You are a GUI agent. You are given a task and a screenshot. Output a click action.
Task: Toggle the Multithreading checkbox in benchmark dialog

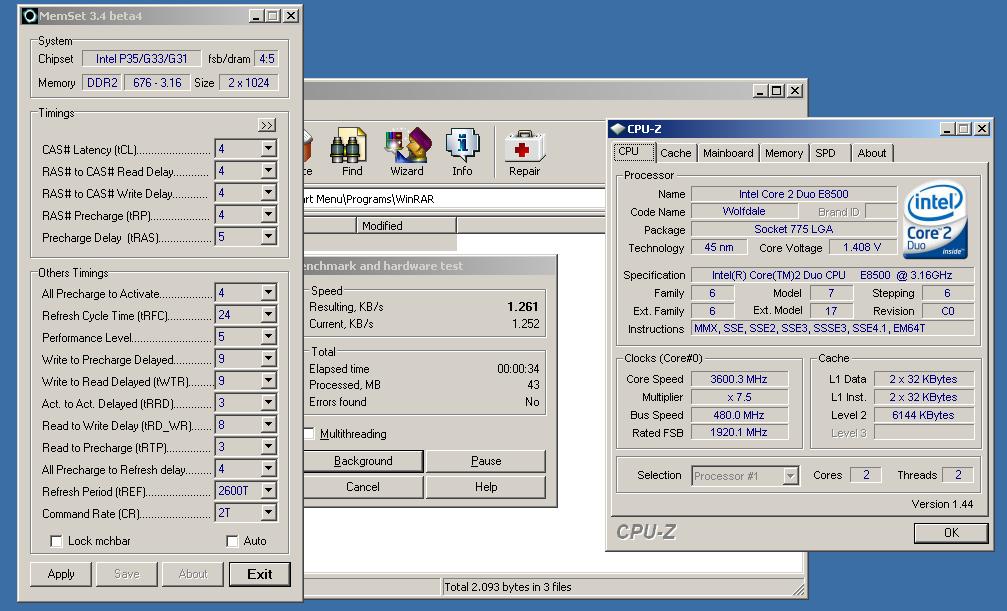point(309,434)
